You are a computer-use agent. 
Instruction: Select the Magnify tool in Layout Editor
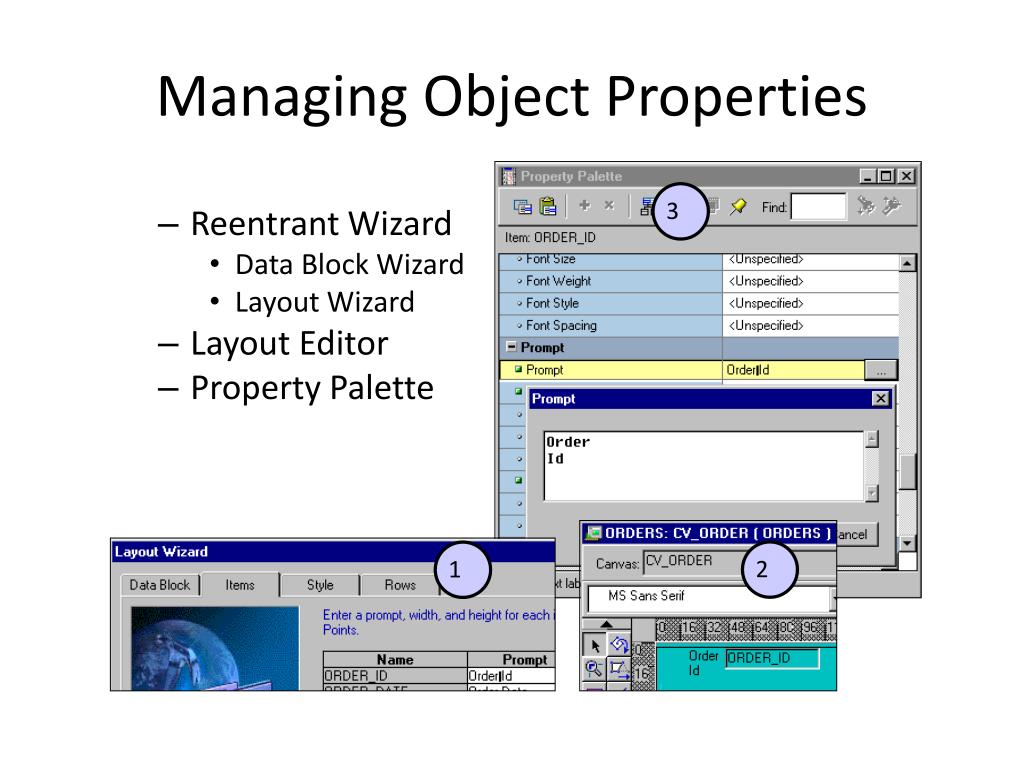click(x=594, y=669)
